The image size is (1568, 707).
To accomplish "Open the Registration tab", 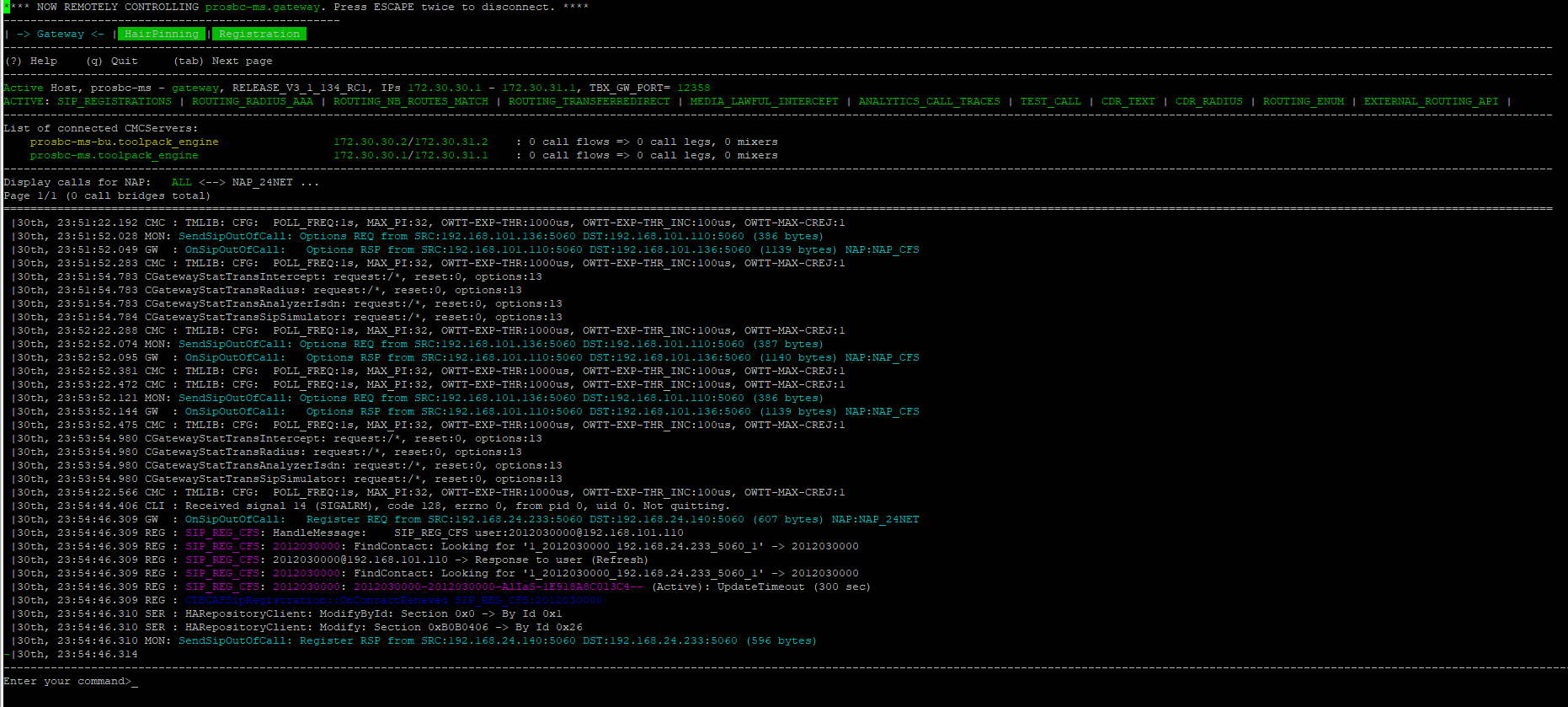I will [259, 34].
